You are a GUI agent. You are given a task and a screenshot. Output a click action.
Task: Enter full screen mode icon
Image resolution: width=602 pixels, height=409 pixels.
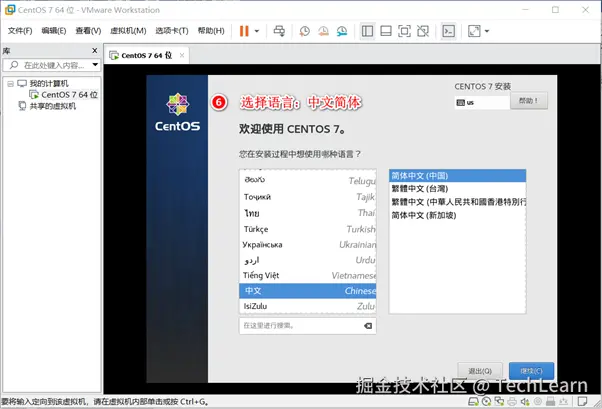click(404, 31)
